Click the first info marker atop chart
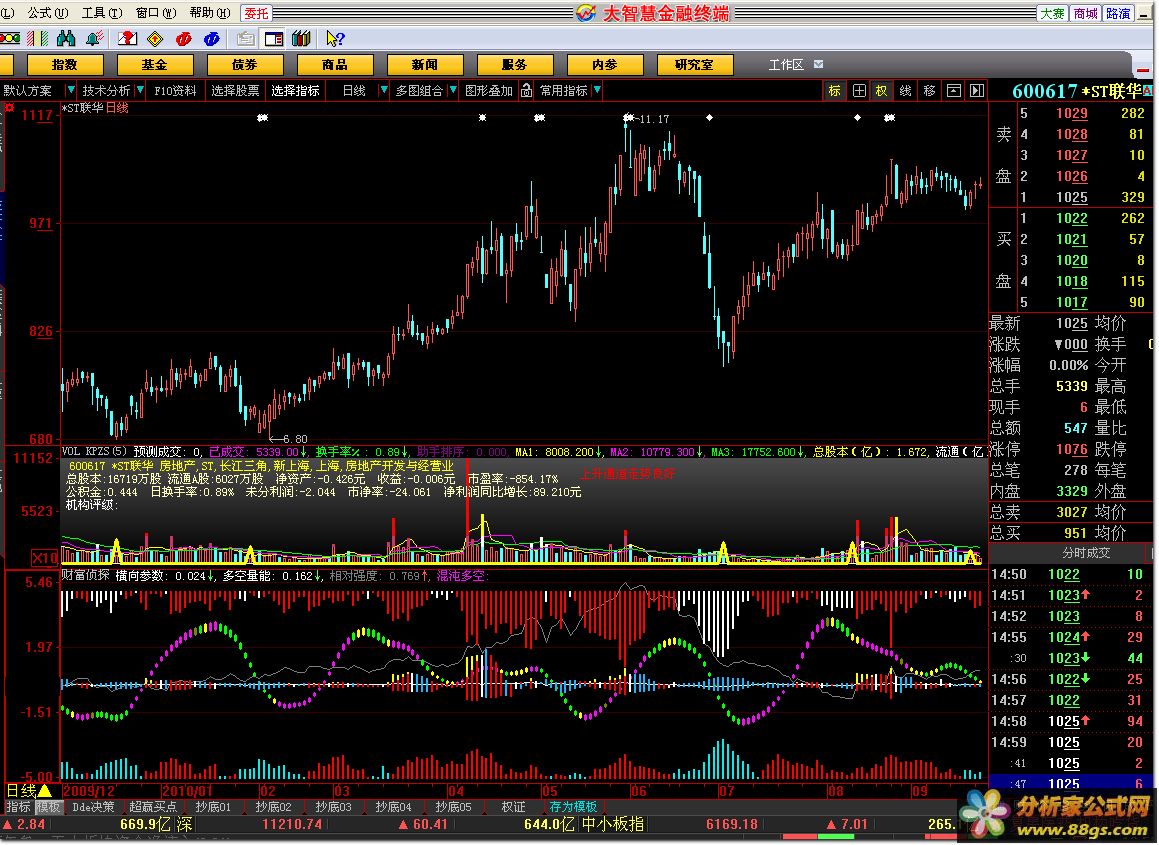This screenshot has height=845, width=1159. point(262,118)
